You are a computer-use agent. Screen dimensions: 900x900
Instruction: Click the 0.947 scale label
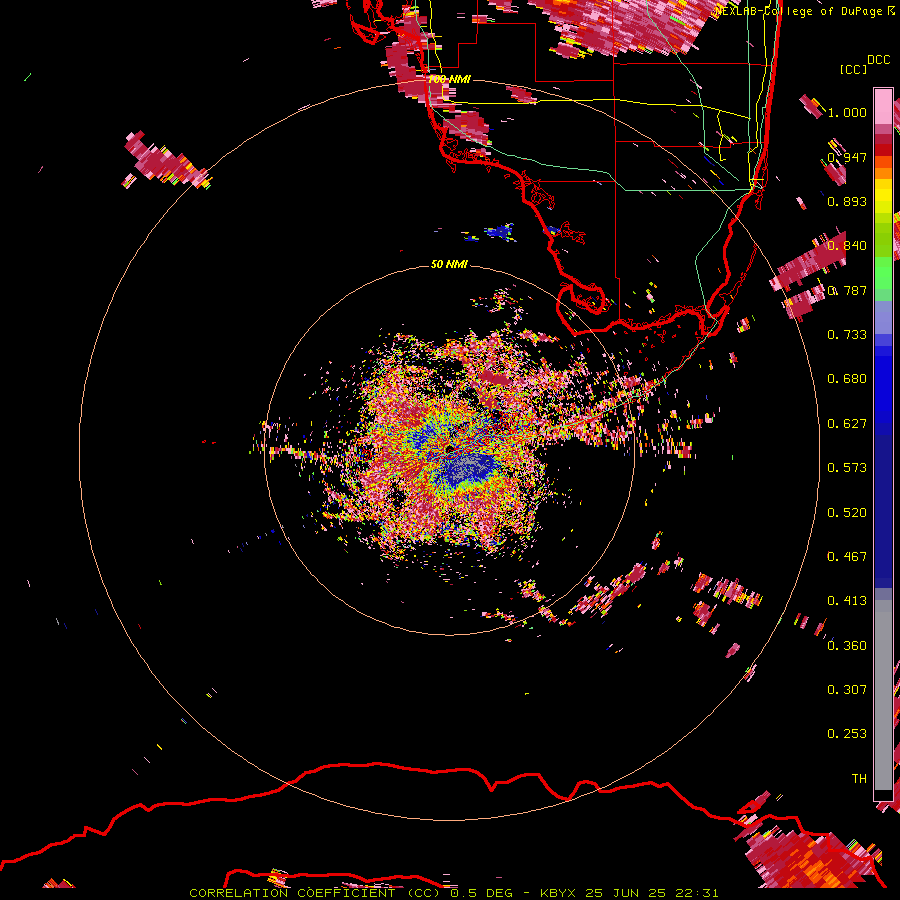[847, 157]
